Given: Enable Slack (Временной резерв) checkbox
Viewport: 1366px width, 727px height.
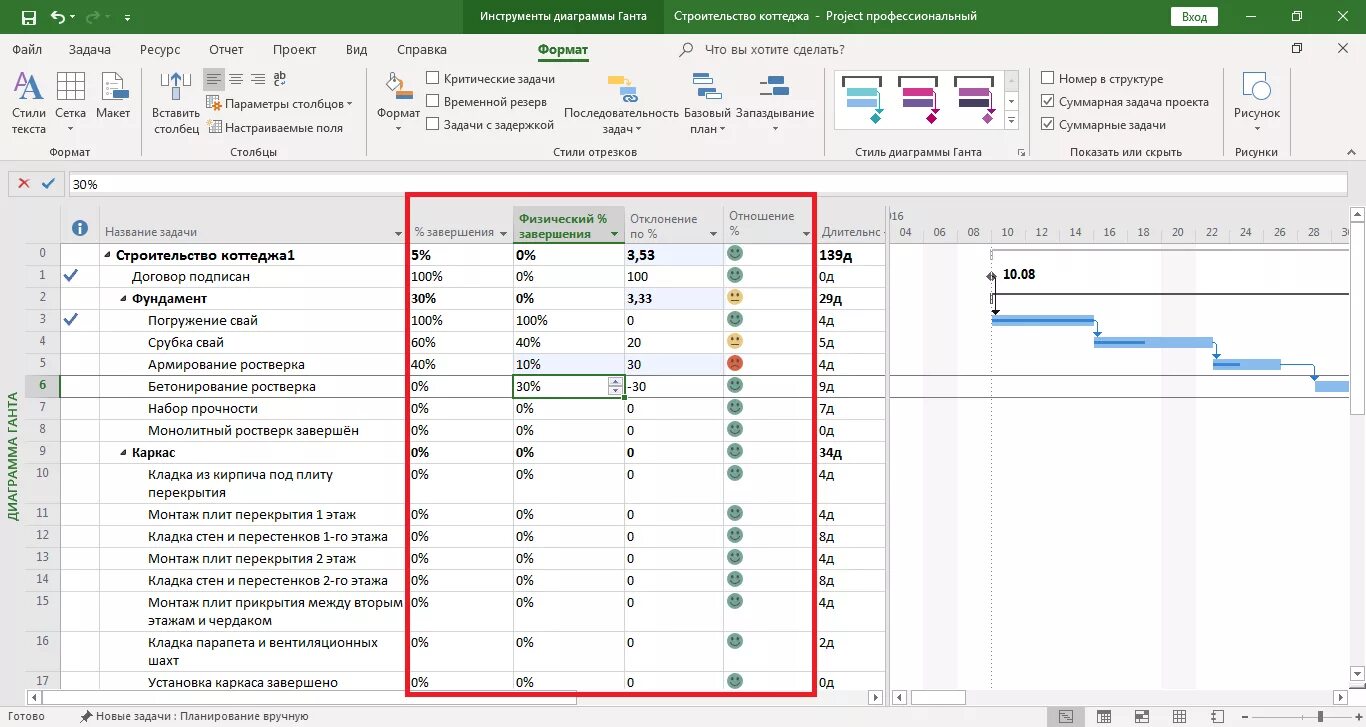Looking at the screenshot, I should point(433,101).
